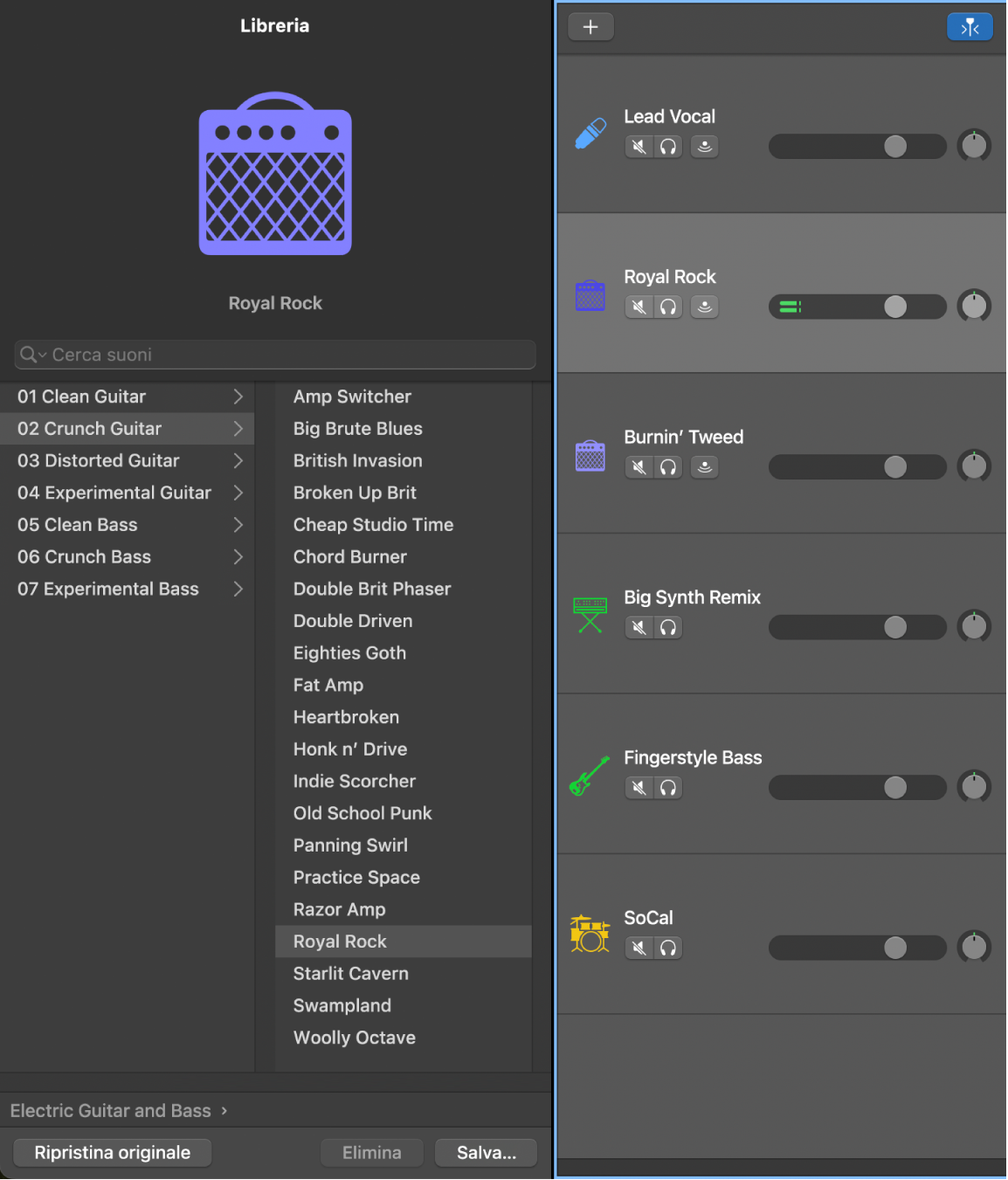Click the Fingerstyle Bass guitar icon
Screen dimensions: 1008x1180
pyautogui.click(x=590, y=776)
